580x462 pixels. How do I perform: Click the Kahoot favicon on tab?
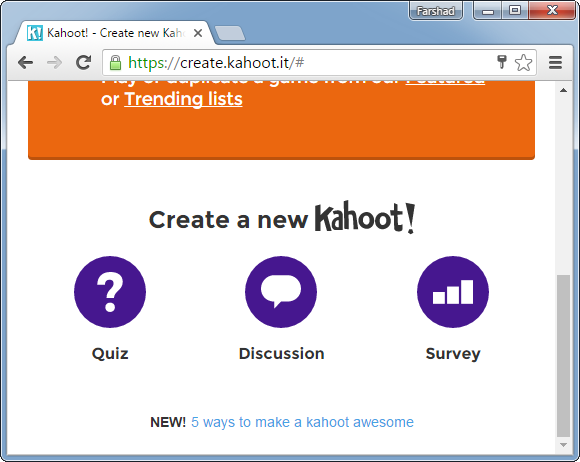point(35,33)
